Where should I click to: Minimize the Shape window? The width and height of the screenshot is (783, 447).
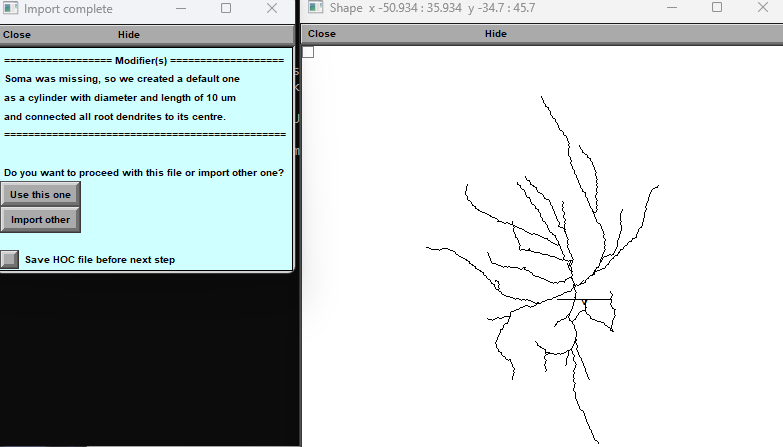coord(670,8)
